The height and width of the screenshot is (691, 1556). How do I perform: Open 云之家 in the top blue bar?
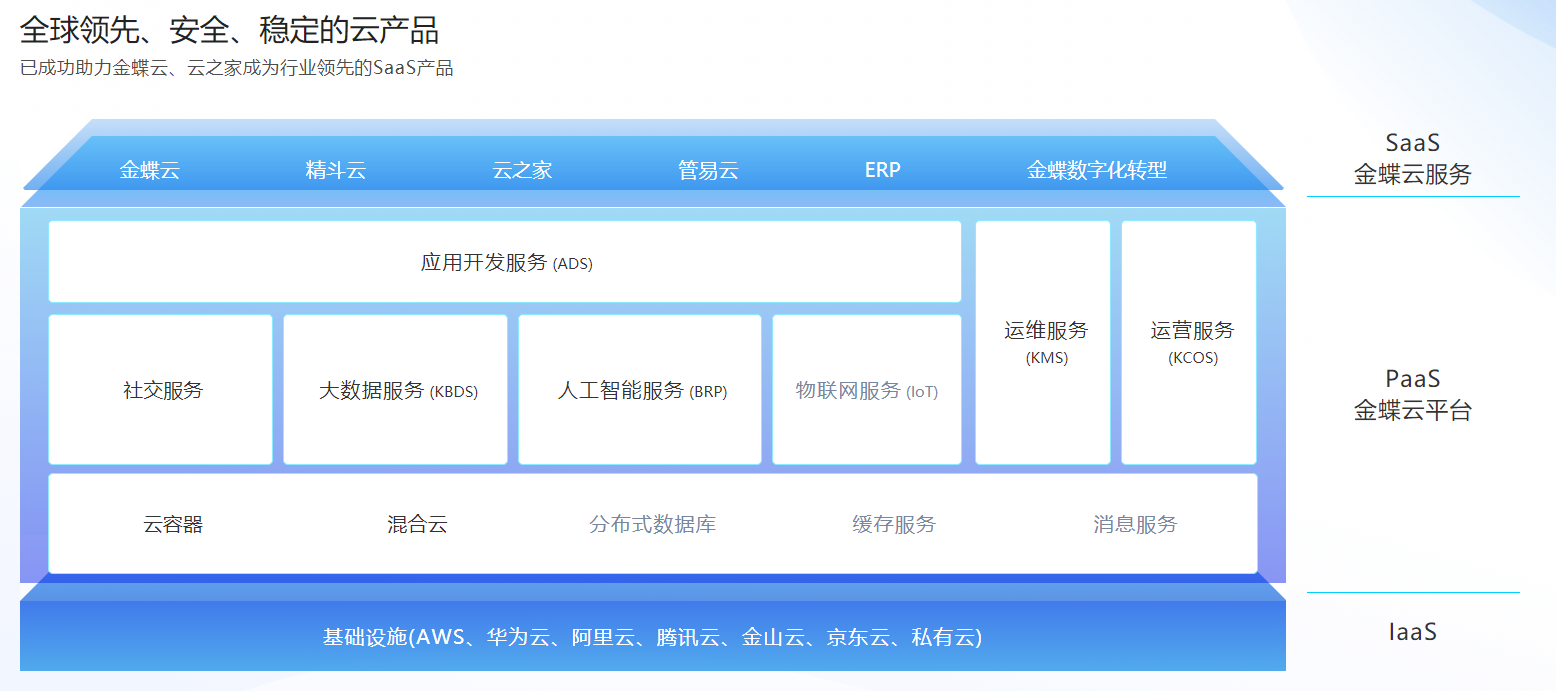[522, 170]
